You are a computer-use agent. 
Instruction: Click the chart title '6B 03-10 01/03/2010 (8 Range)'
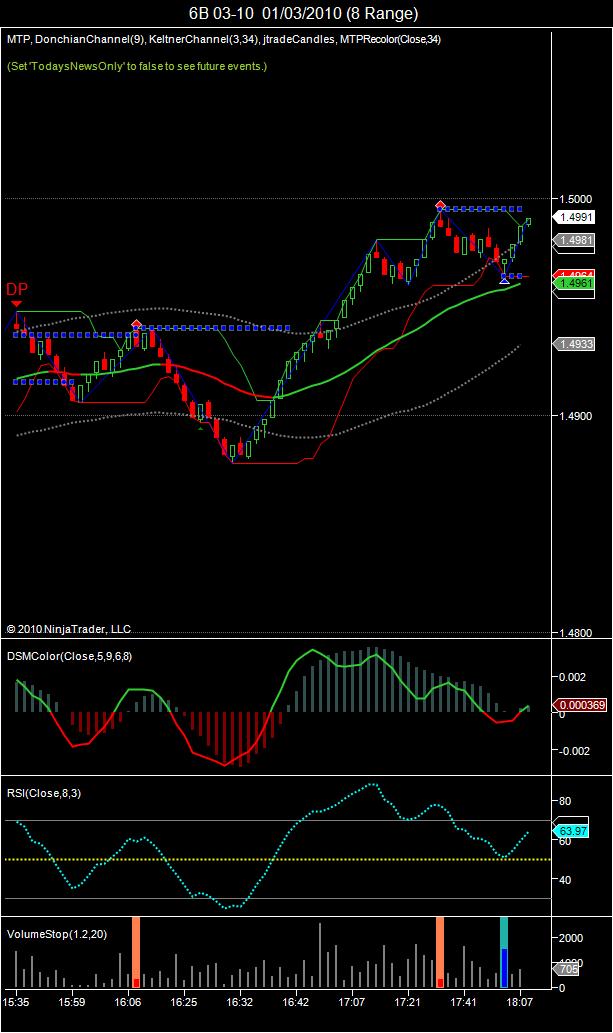point(304,13)
